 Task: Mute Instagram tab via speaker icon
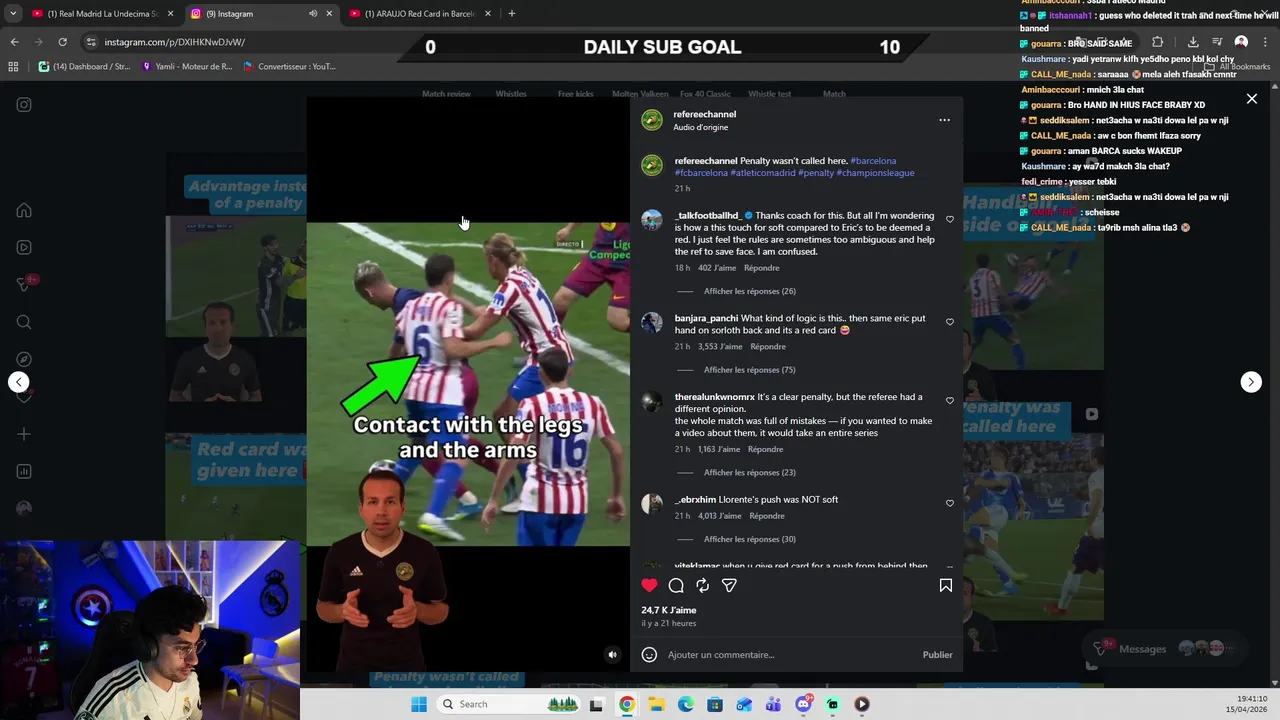[x=312, y=14]
